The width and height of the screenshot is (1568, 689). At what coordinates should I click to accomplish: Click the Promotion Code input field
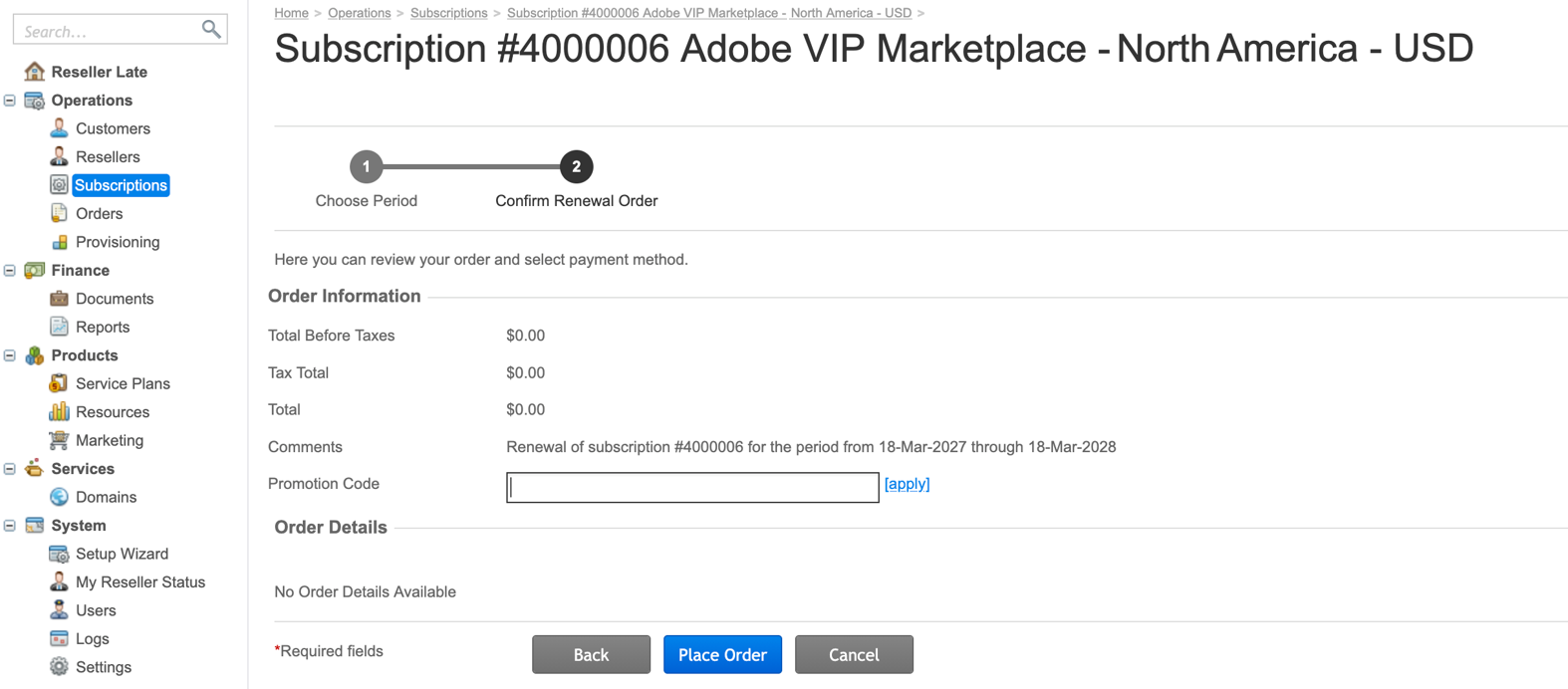click(x=691, y=487)
